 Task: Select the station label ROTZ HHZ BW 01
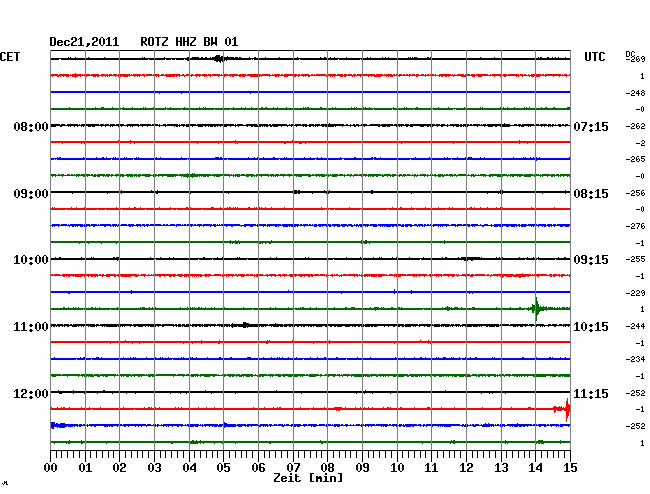(x=189, y=42)
